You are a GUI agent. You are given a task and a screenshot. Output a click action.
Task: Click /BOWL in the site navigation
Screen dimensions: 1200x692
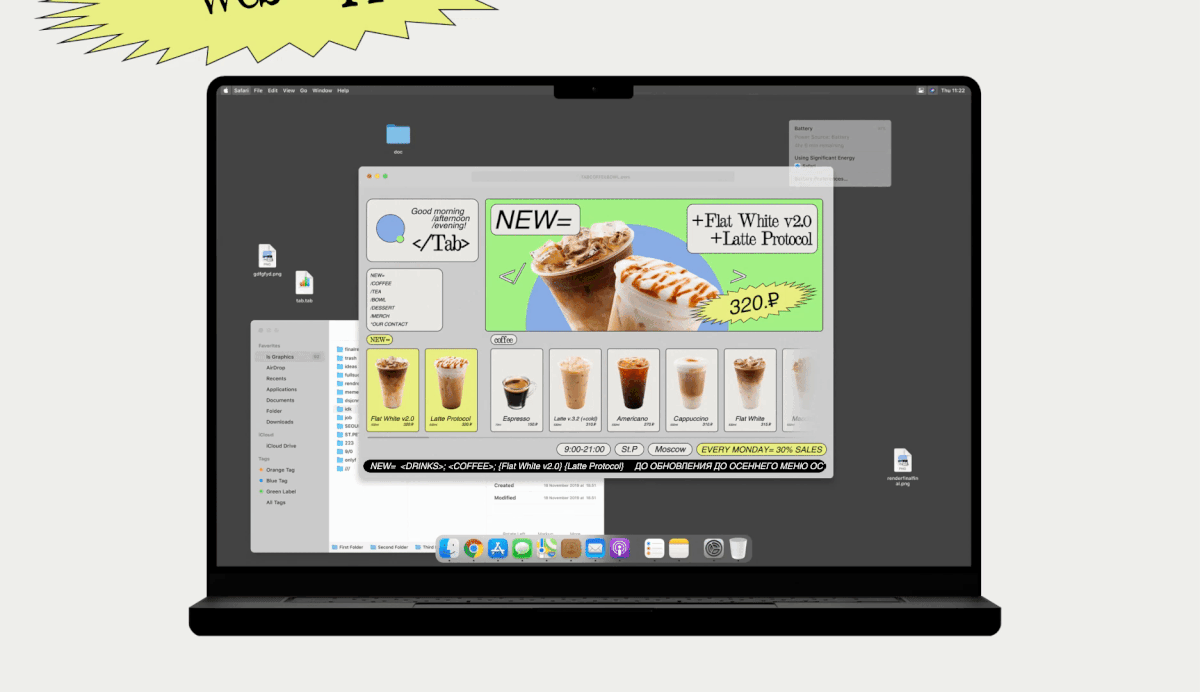378,299
